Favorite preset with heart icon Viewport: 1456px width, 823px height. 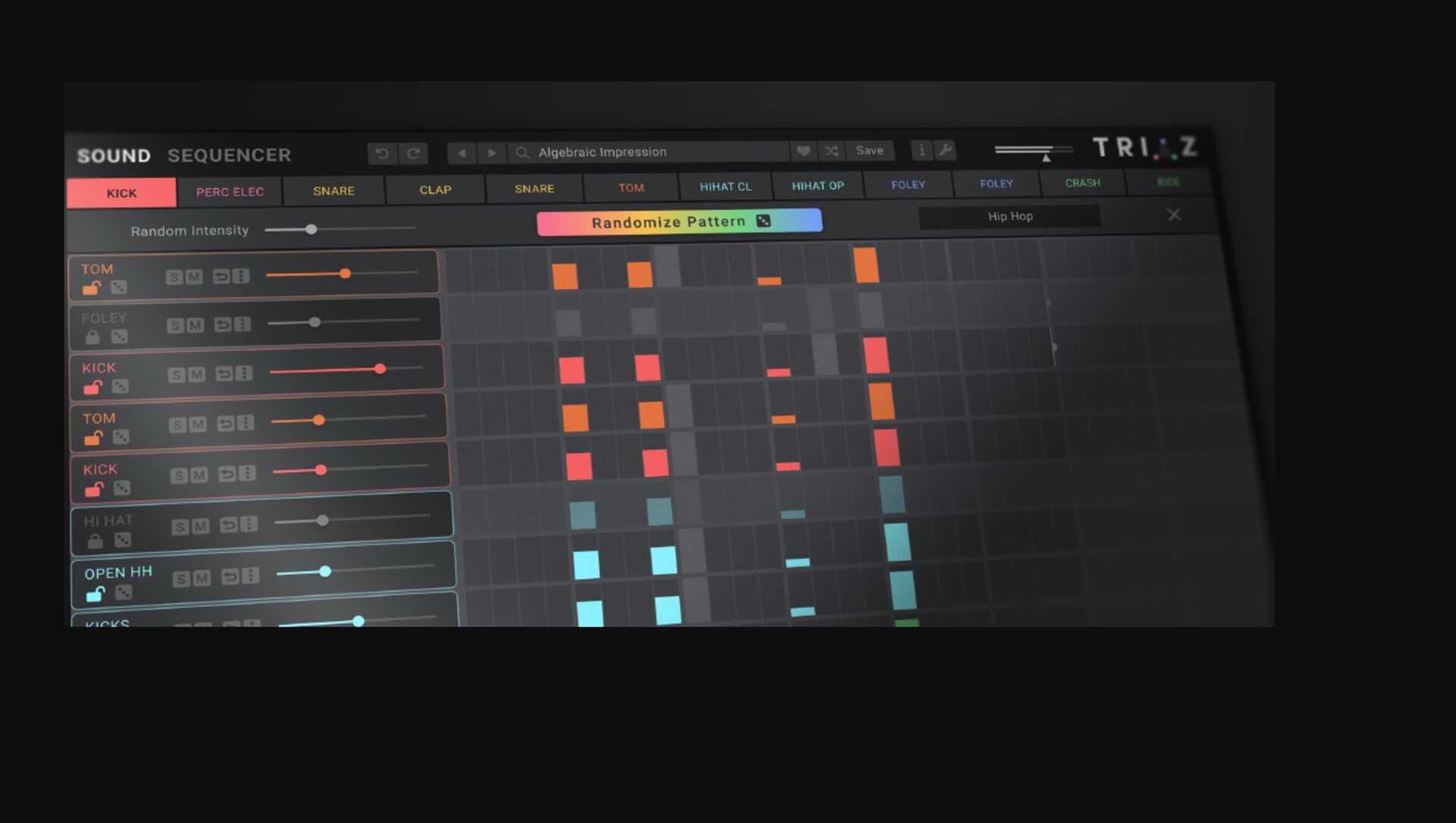point(803,151)
